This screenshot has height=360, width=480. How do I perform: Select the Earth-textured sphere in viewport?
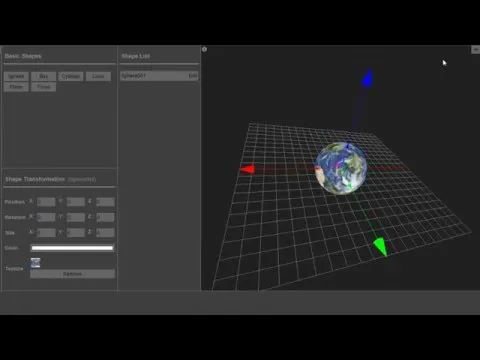click(341, 168)
